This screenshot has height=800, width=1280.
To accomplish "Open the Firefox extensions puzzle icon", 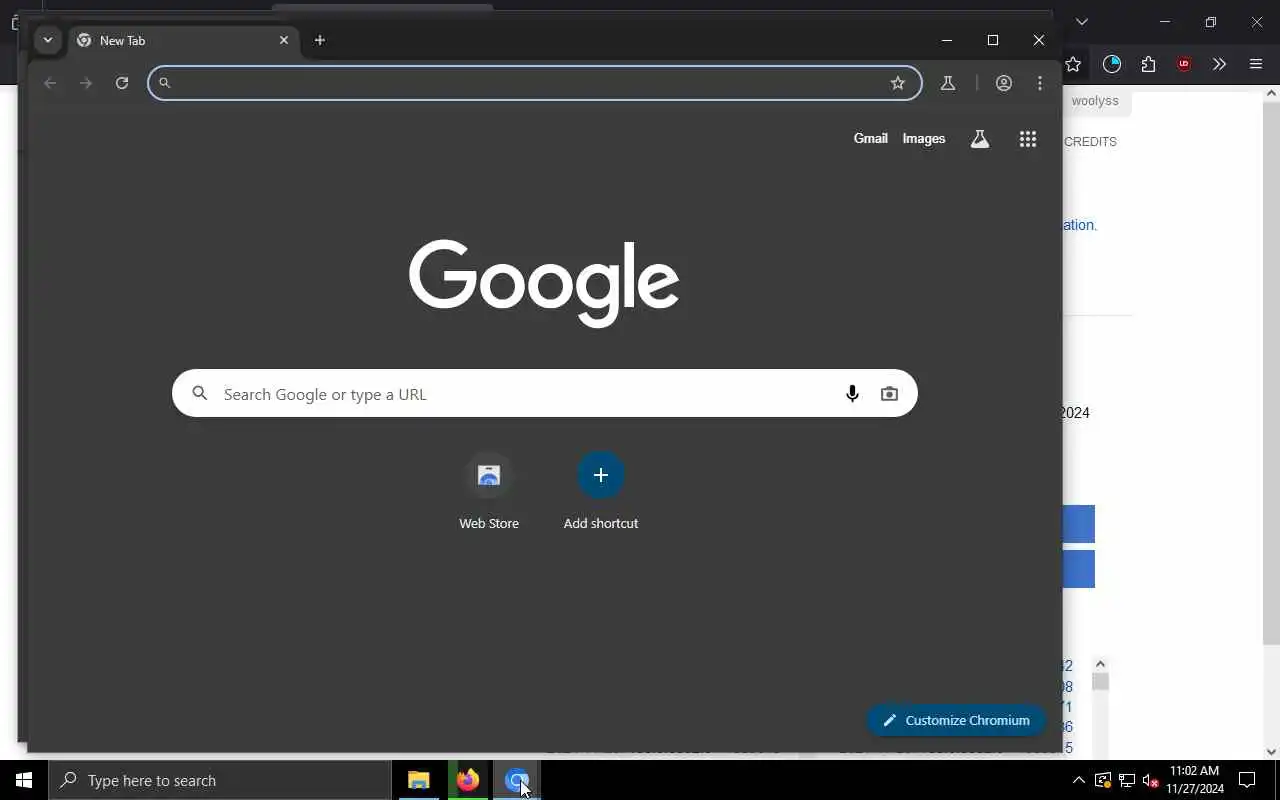I will click(1148, 64).
